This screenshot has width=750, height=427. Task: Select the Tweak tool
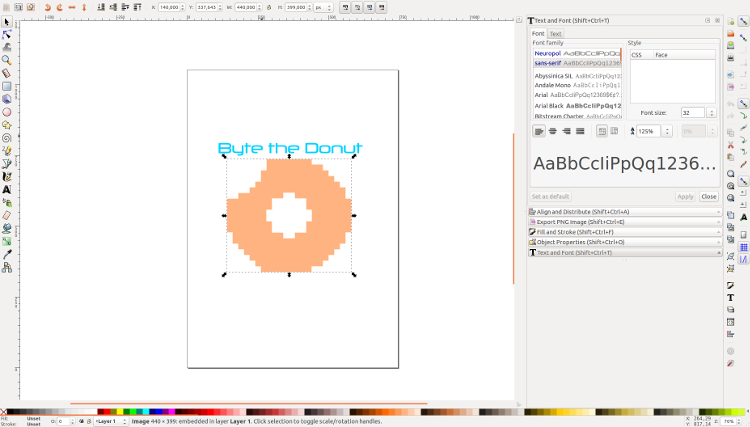7,47
